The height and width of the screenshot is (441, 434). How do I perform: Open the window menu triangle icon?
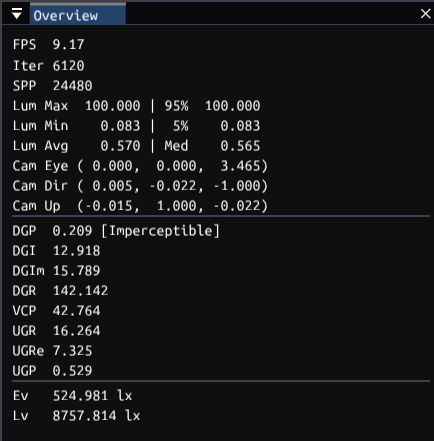click(17, 14)
